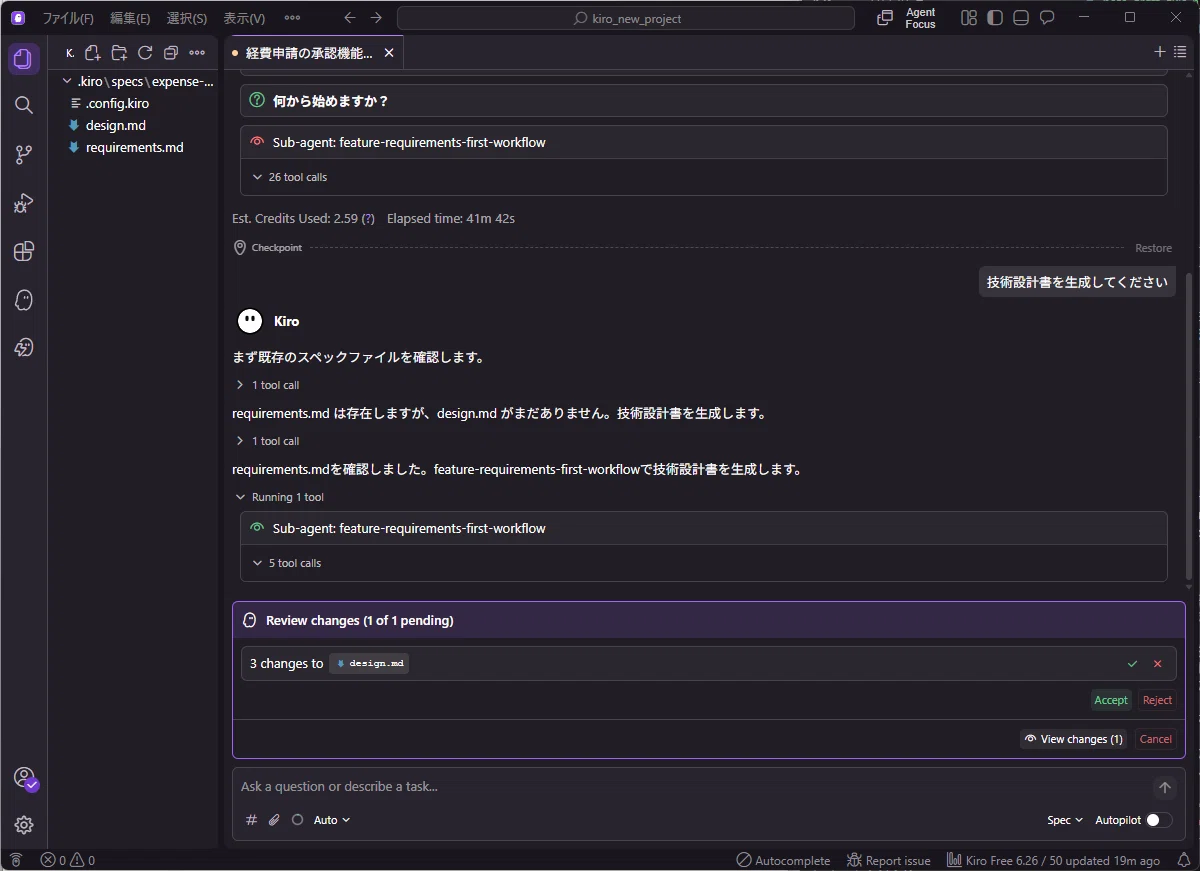The image size is (1200, 871).
Task: Click Restore on the Checkpoint line
Action: pos(1153,248)
